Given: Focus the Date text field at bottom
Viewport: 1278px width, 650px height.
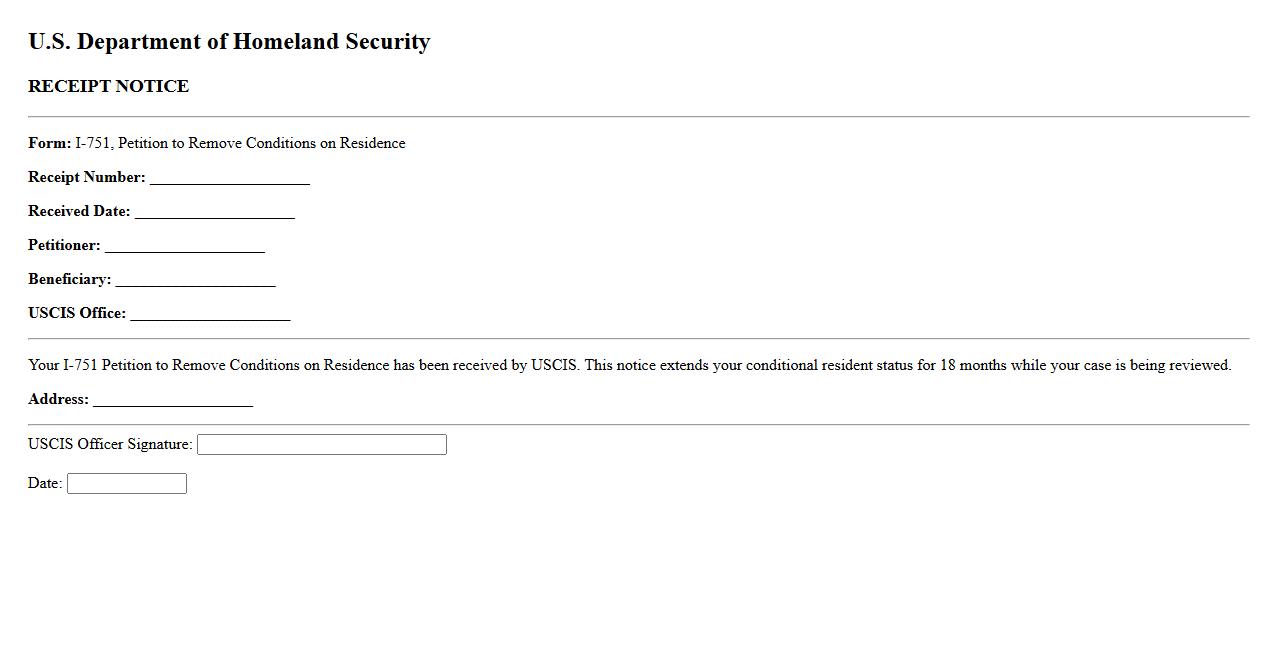Looking at the screenshot, I should point(126,484).
